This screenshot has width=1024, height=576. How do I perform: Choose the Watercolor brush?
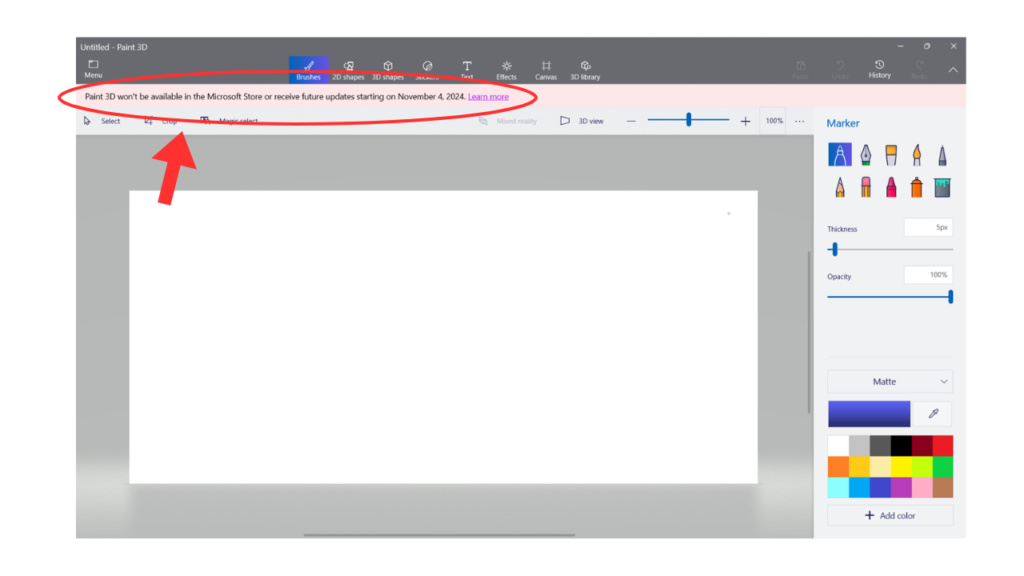916,155
